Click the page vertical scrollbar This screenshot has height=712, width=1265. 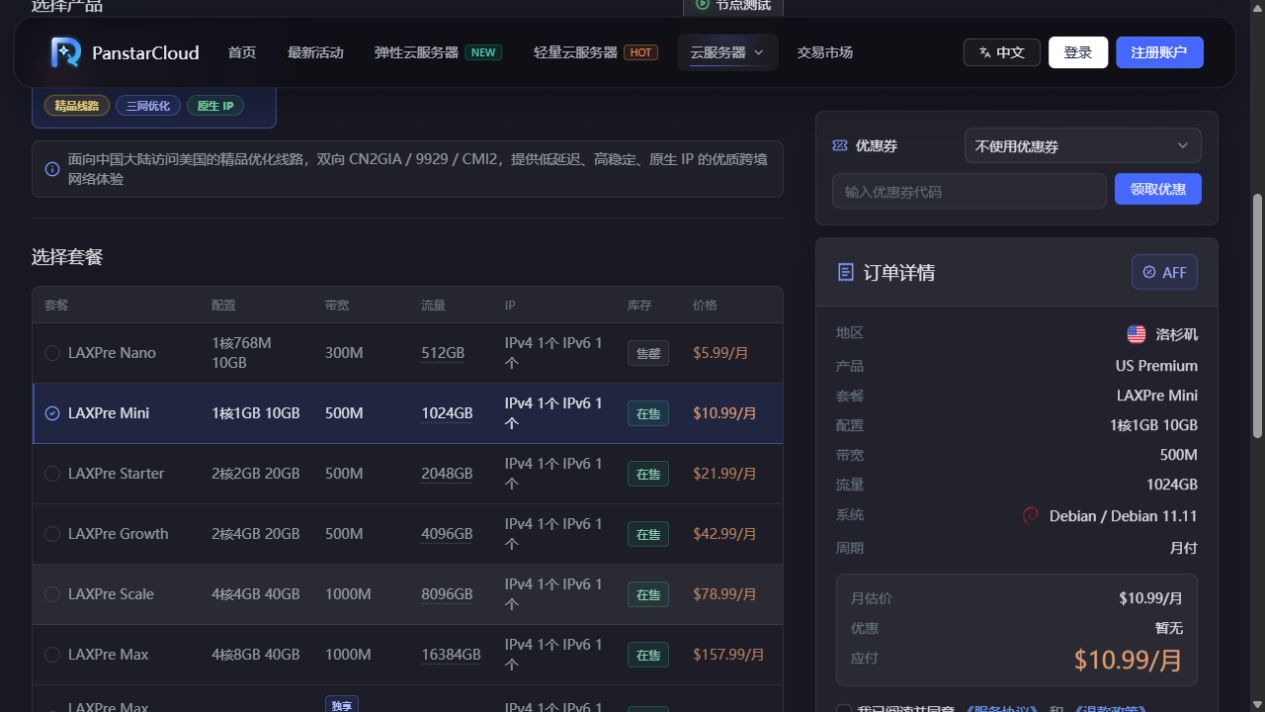(1258, 314)
